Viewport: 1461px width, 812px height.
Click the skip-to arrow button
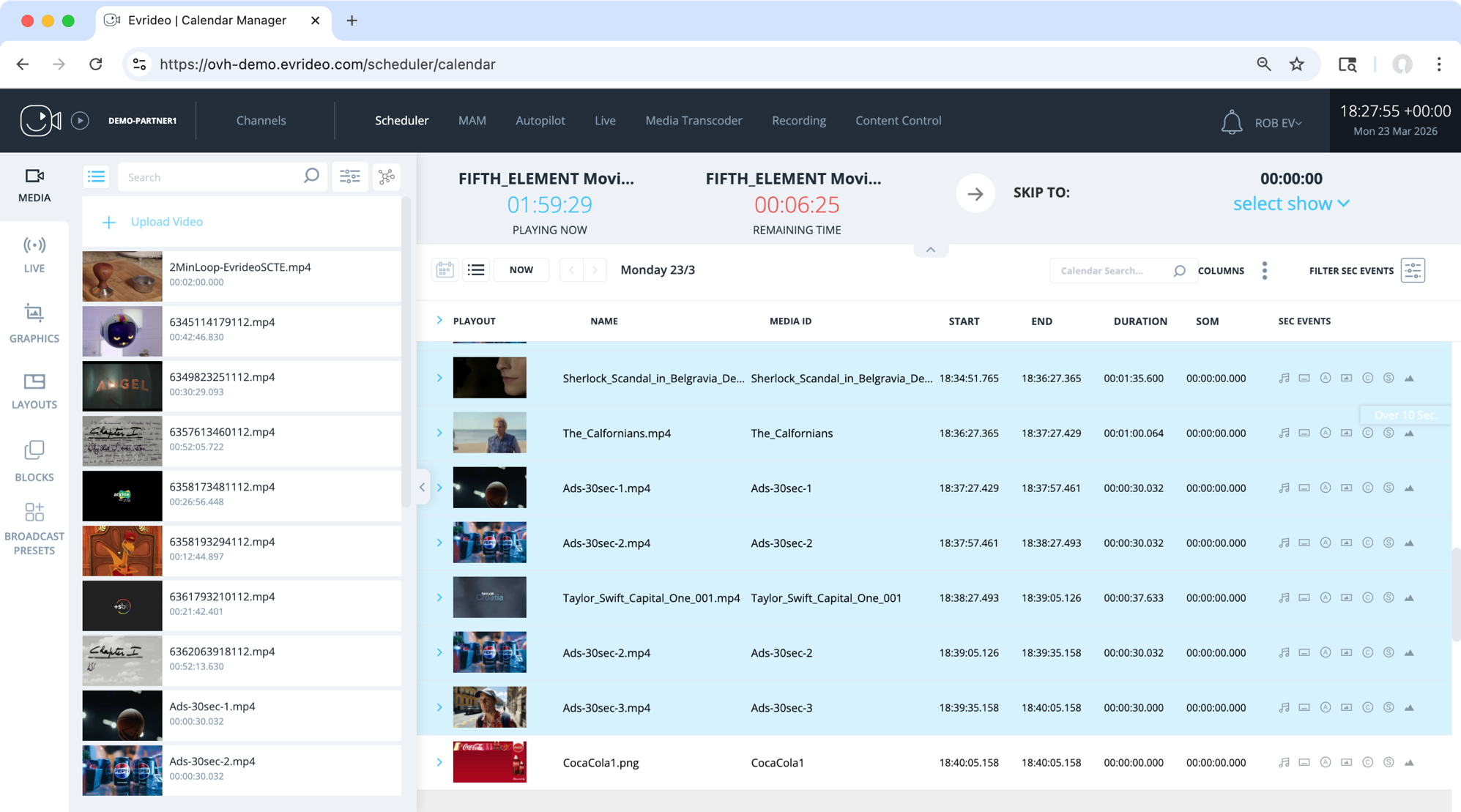[x=975, y=193]
